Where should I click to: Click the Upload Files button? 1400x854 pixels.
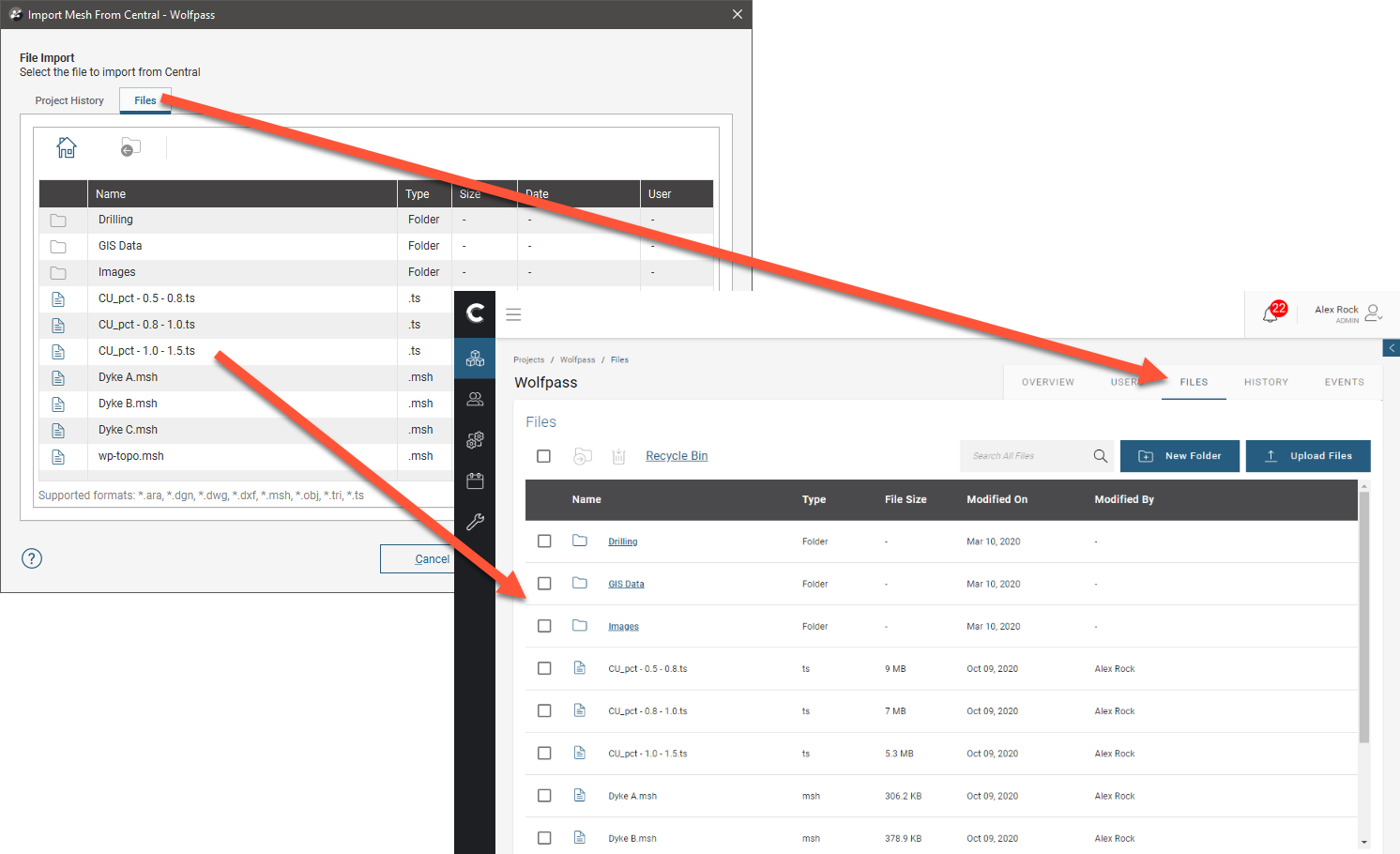point(1308,456)
